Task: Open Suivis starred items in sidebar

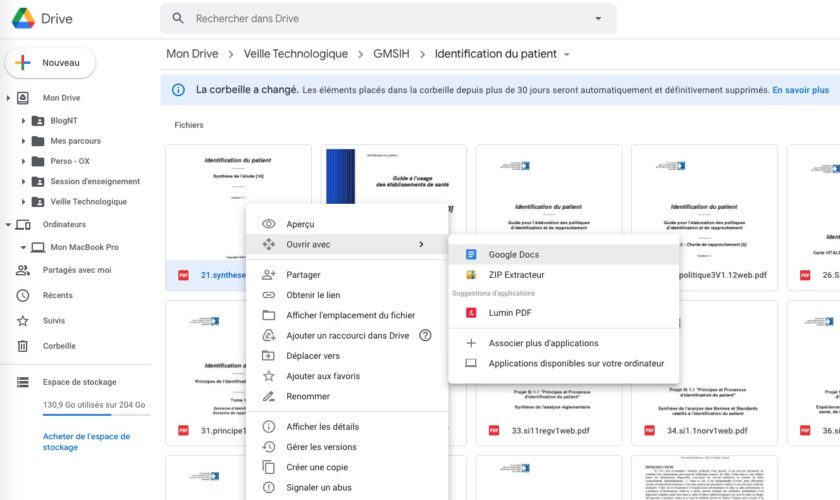Action: click(22, 321)
